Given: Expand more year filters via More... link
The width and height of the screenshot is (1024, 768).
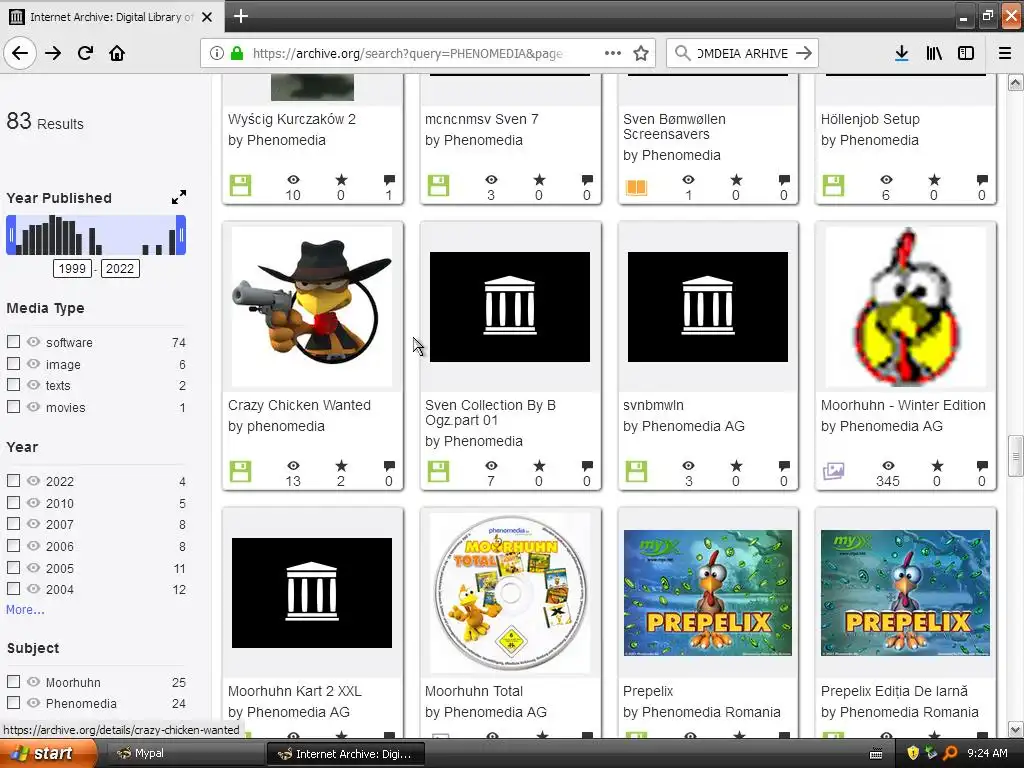Looking at the screenshot, I should [x=25, y=609].
